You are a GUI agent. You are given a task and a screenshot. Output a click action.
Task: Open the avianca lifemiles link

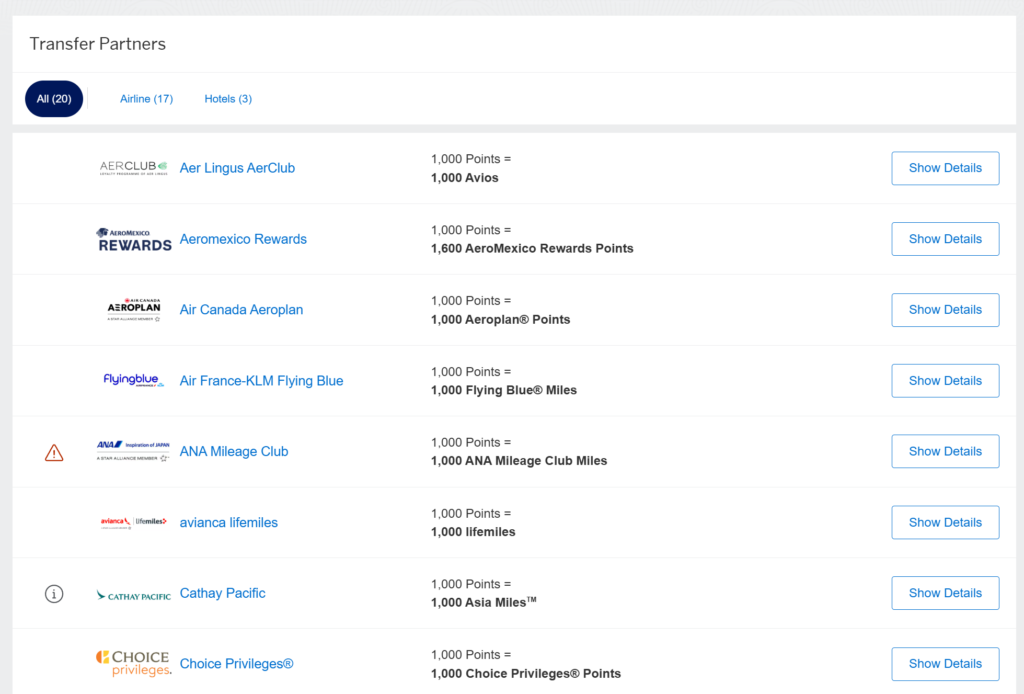coord(229,522)
